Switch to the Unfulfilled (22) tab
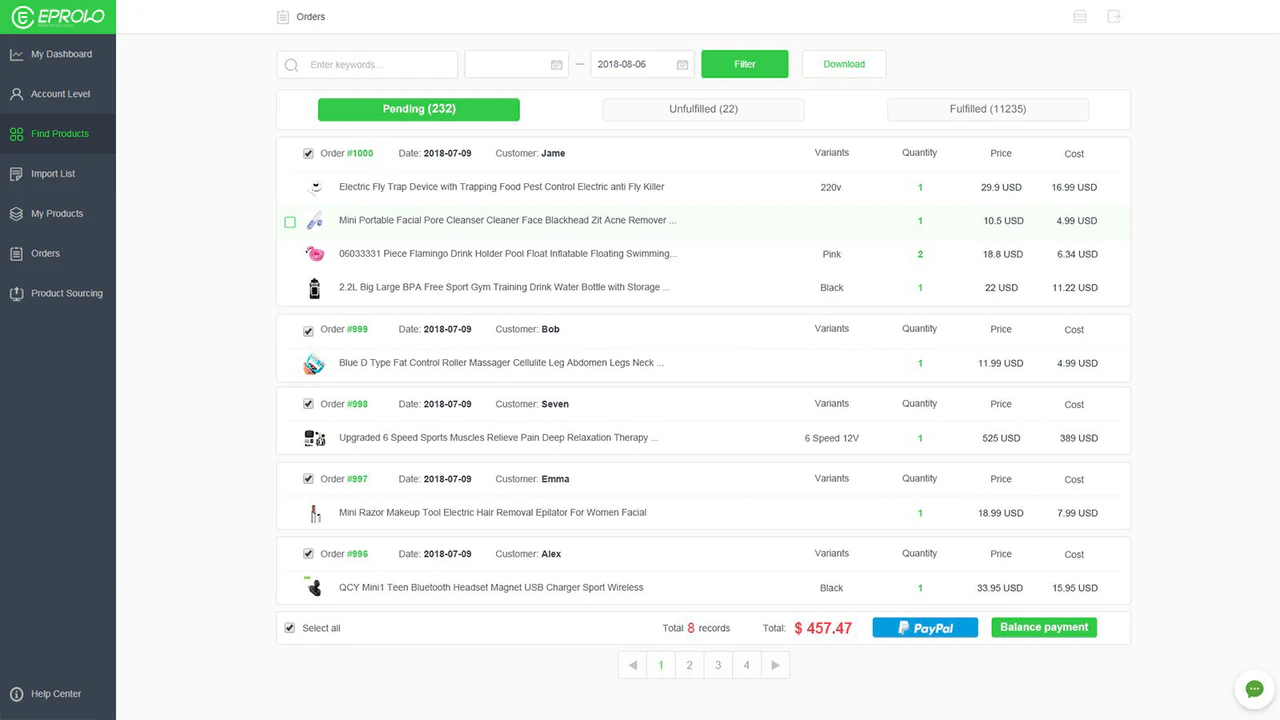Viewport: 1280px width, 720px height. tap(703, 109)
